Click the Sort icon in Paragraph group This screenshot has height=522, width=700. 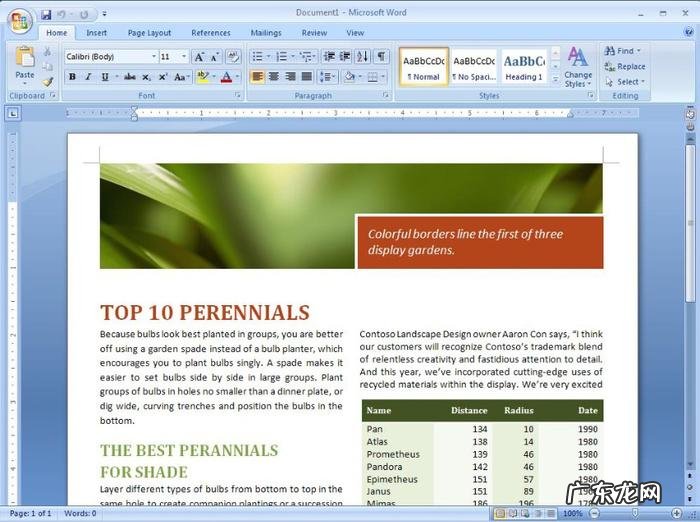pos(362,57)
